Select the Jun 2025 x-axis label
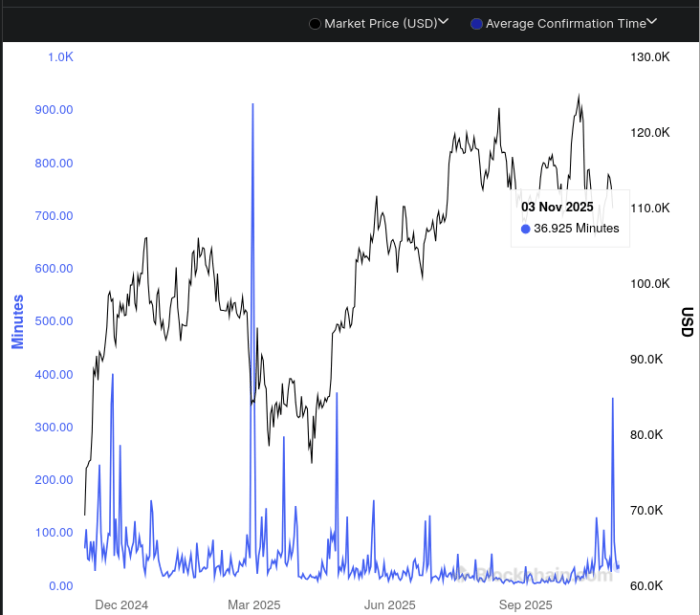 point(389,605)
